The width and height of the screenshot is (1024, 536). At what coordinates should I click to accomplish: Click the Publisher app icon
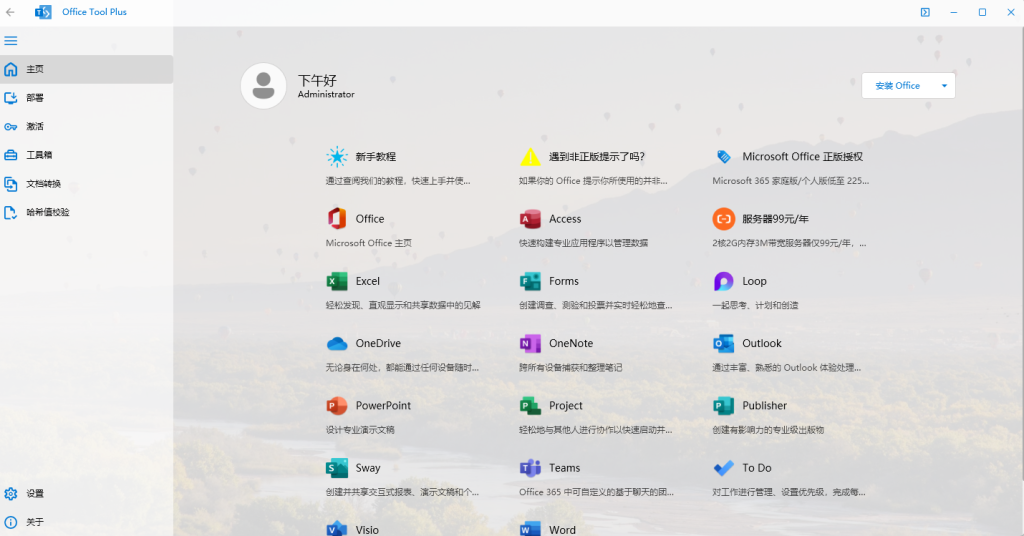click(x=724, y=405)
